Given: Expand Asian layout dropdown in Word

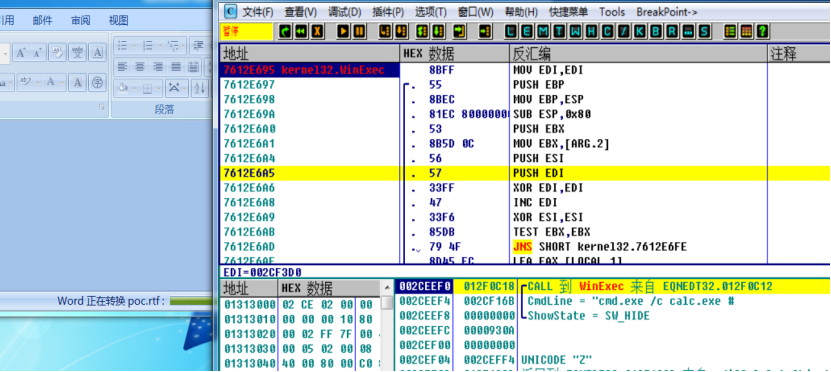Looking at the screenshot, I should 185,87.
